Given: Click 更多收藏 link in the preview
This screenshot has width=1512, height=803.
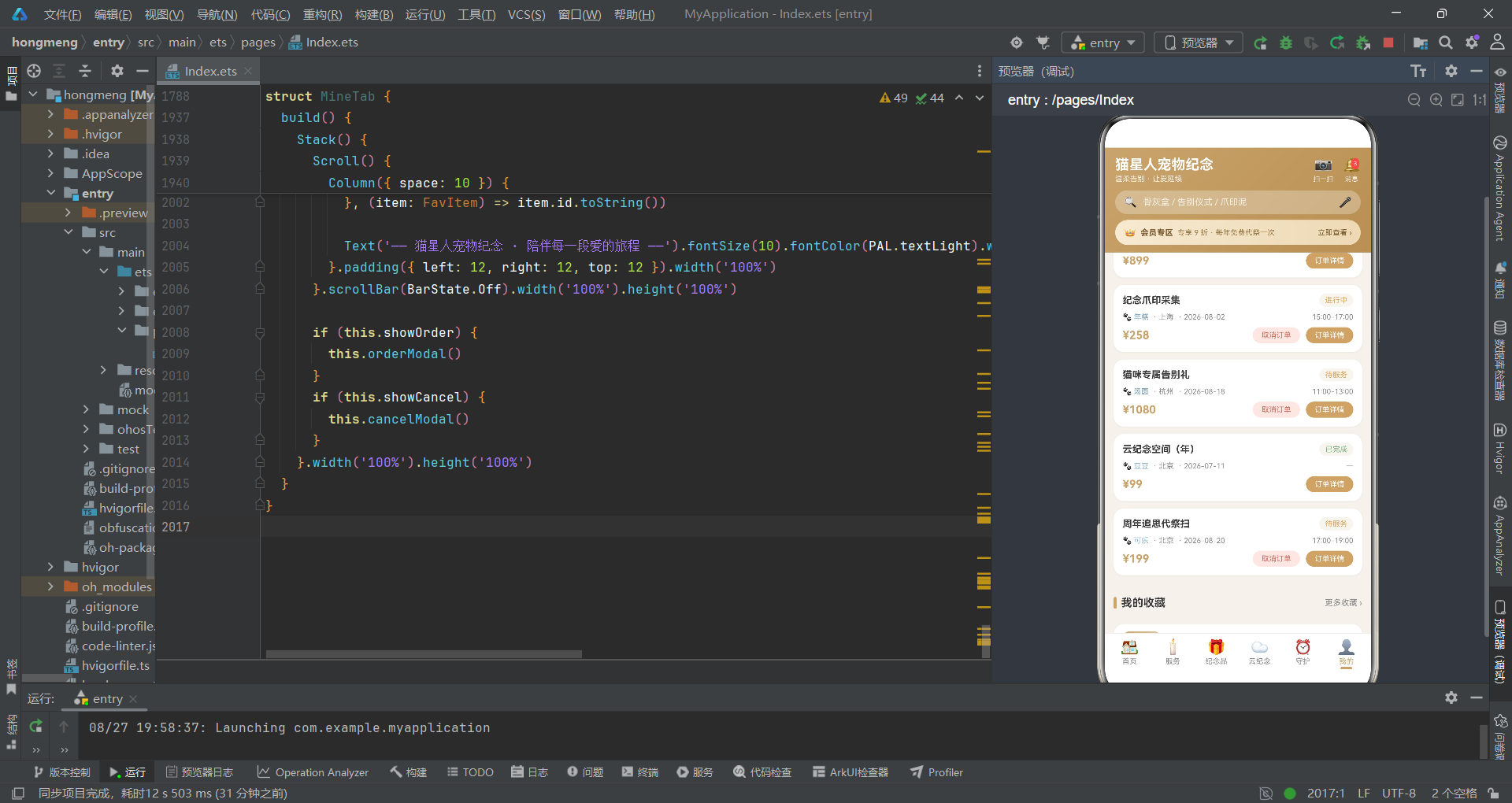Looking at the screenshot, I should [1343, 603].
